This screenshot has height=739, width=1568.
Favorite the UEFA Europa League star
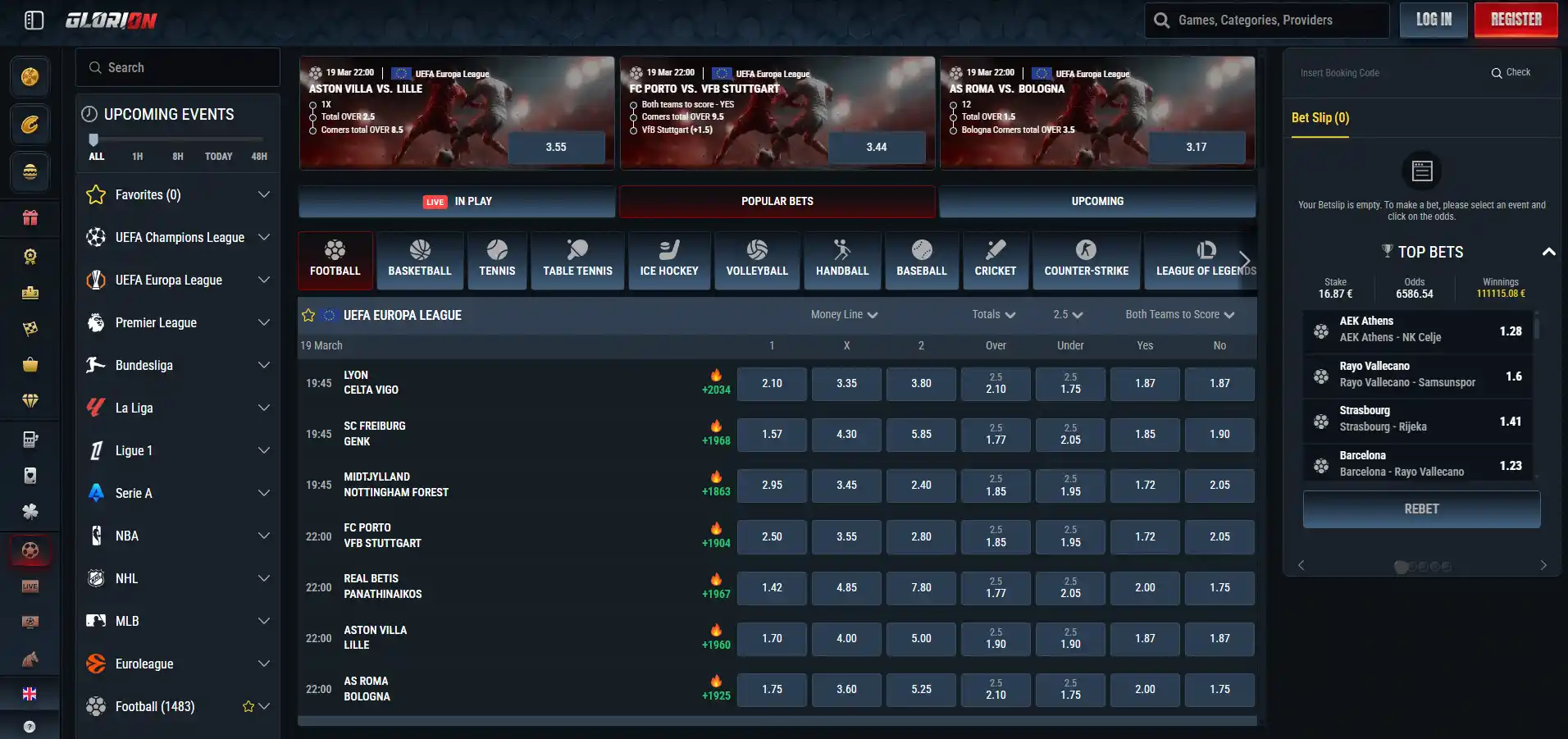click(x=308, y=315)
